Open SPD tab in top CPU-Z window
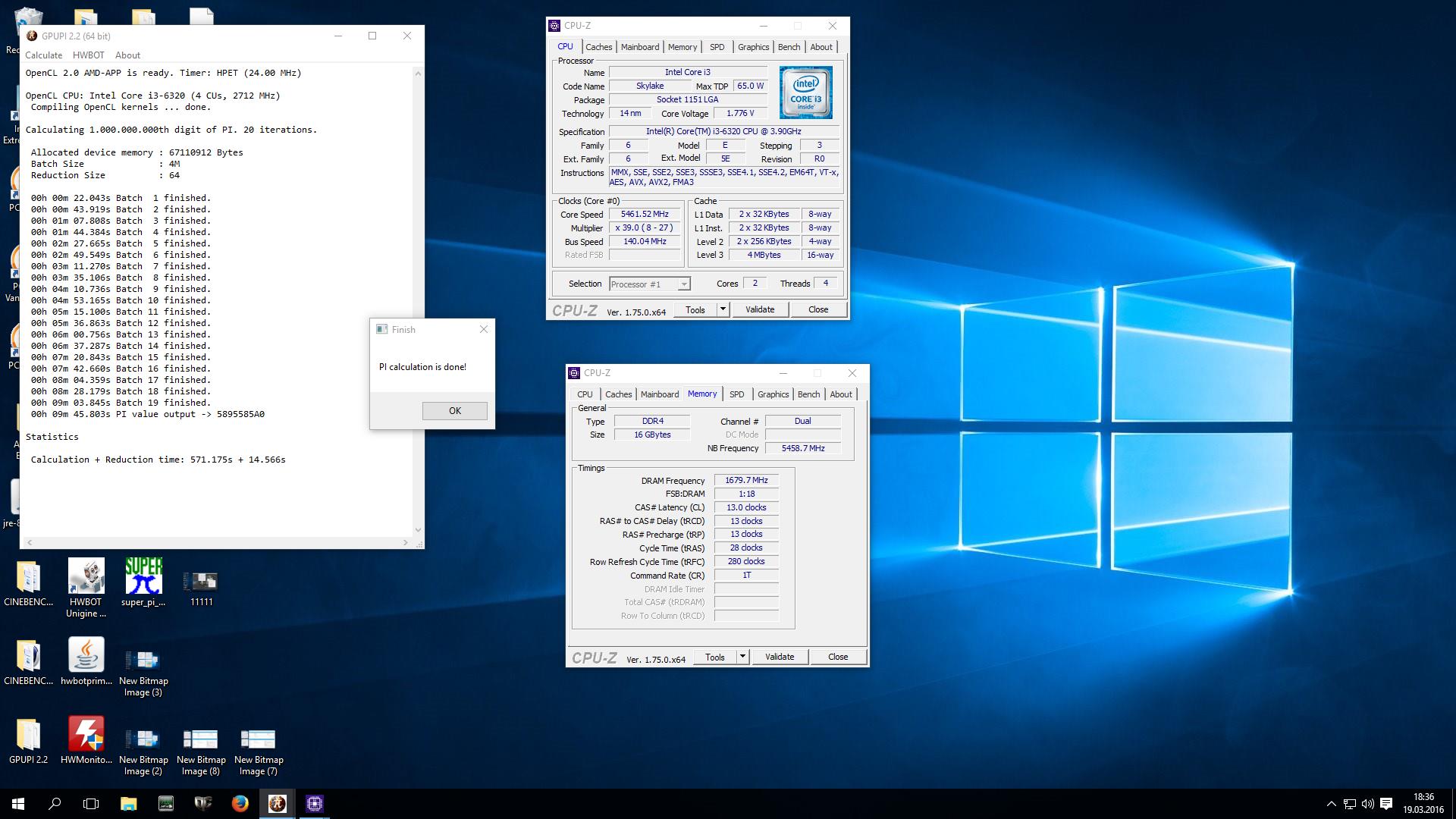This screenshot has width=1456, height=819. tap(717, 47)
